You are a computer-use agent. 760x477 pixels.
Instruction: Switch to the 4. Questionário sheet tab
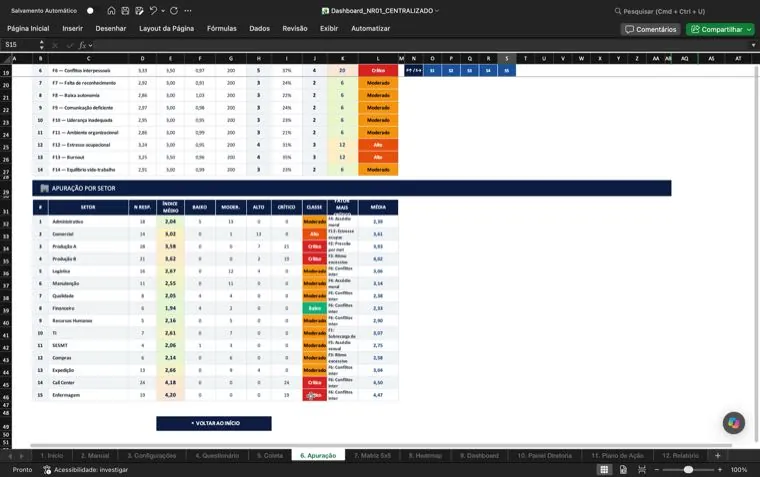point(217,456)
